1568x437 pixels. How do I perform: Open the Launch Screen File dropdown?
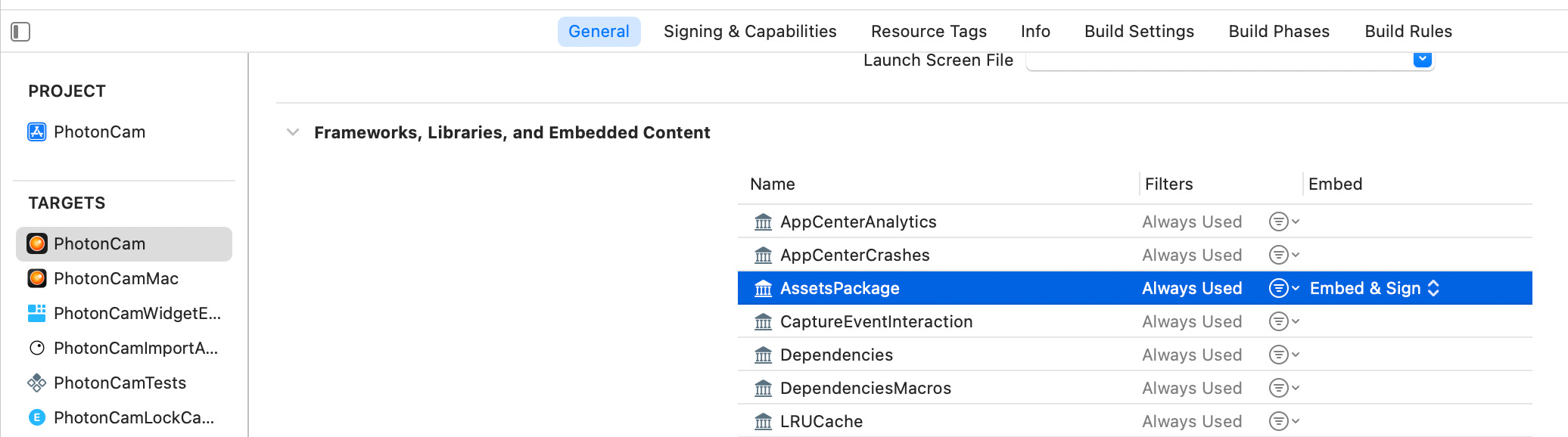point(1423,59)
